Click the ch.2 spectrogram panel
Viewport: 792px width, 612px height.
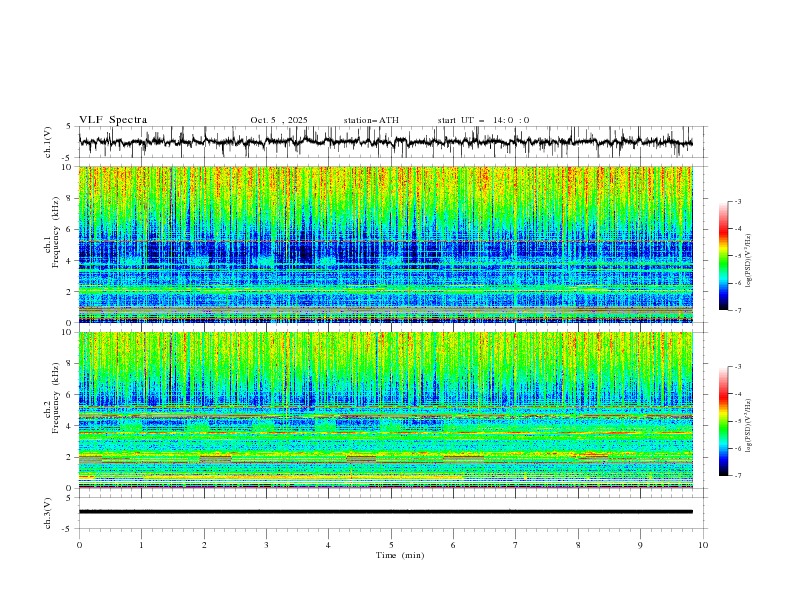click(x=386, y=410)
